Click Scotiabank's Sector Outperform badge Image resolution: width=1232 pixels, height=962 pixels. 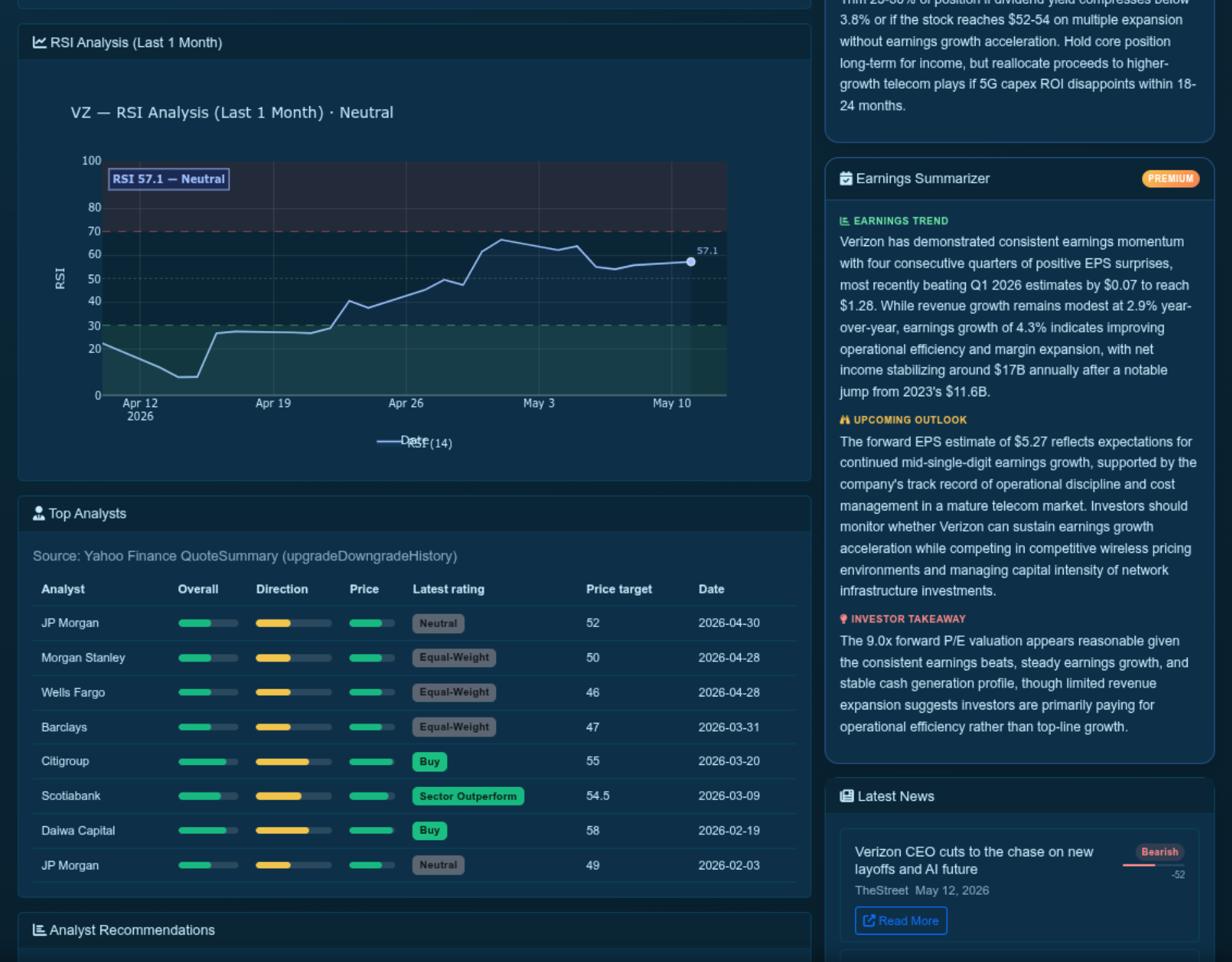(468, 796)
